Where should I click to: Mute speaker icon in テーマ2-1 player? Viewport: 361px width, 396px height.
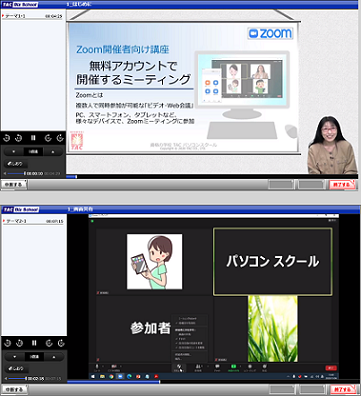5,379
